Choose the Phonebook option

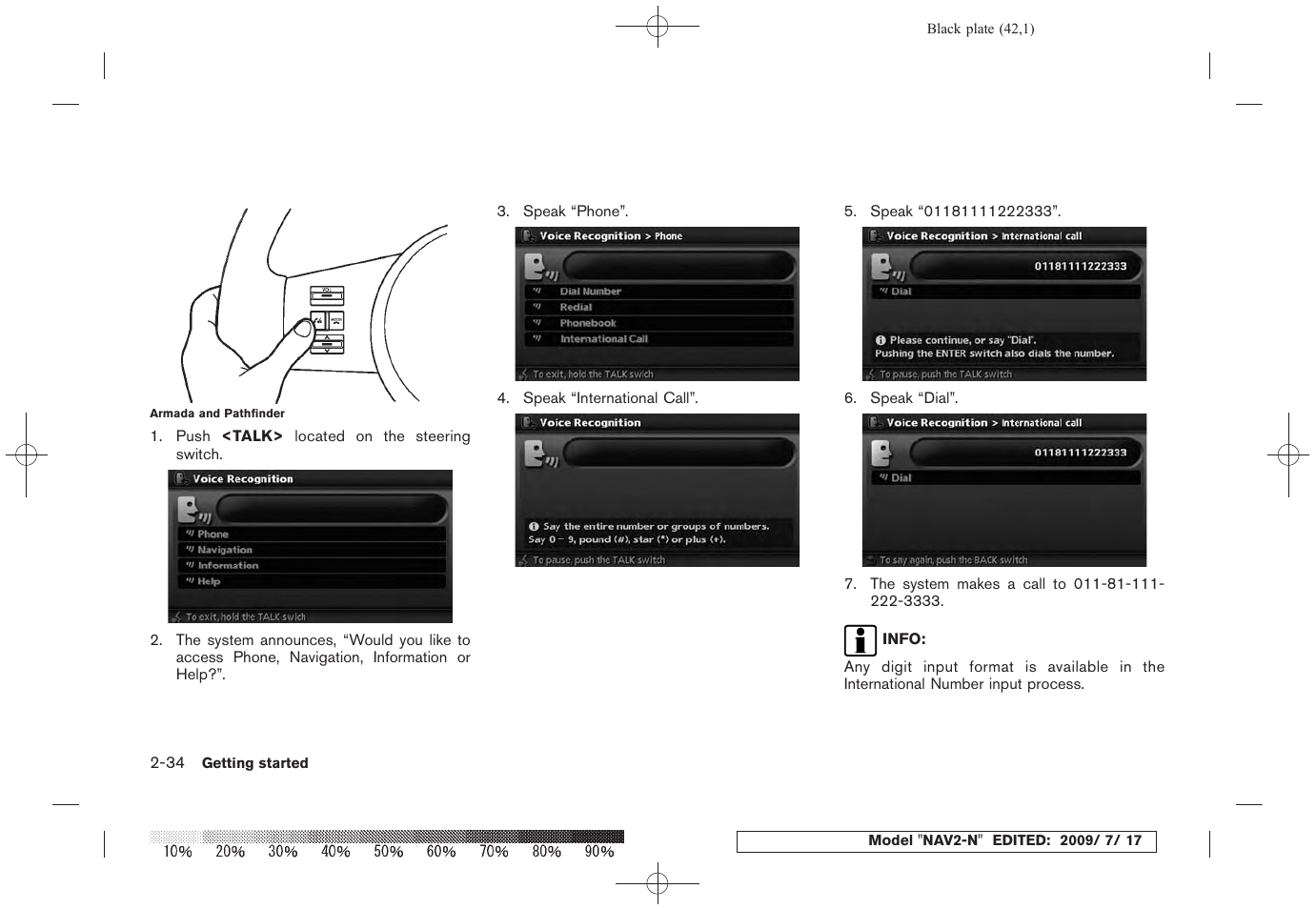(658, 323)
